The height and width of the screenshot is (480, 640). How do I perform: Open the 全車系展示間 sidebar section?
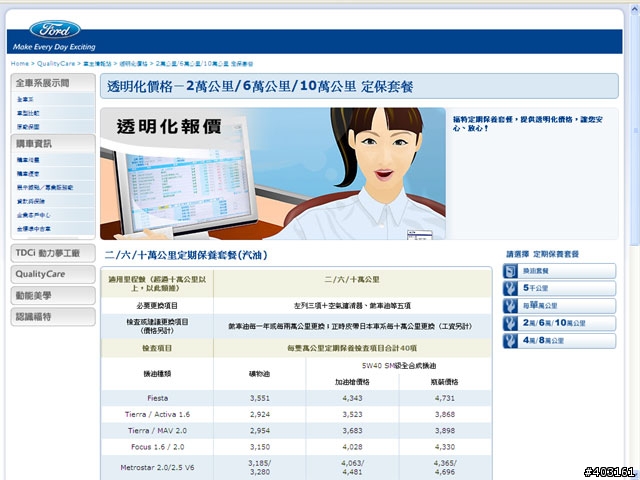click(x=53, y=83)
